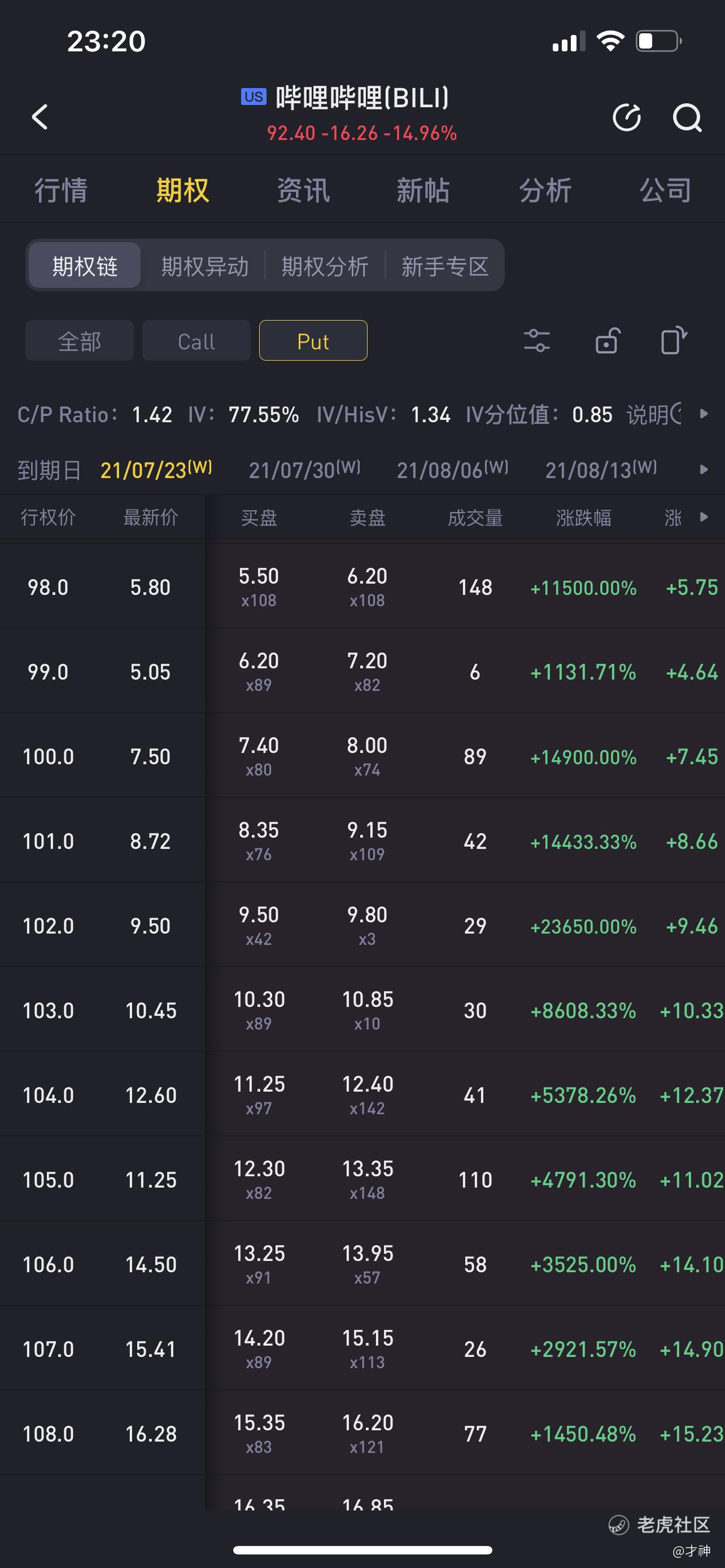Open the 资讯 tab
This screenshot has height=1568, width=725.
[x=303, y=191]
